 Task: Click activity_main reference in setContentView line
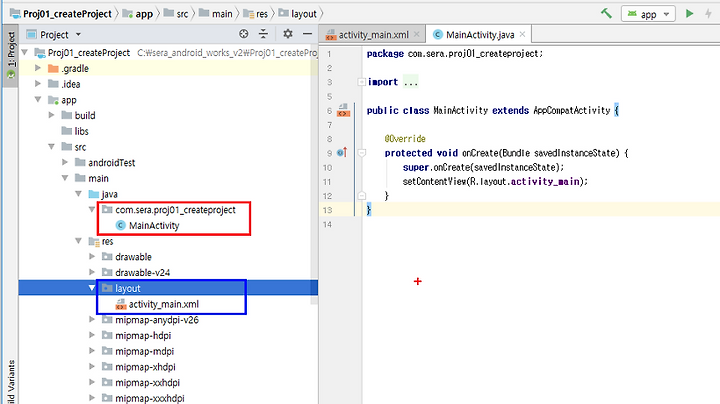pos(545,181)
